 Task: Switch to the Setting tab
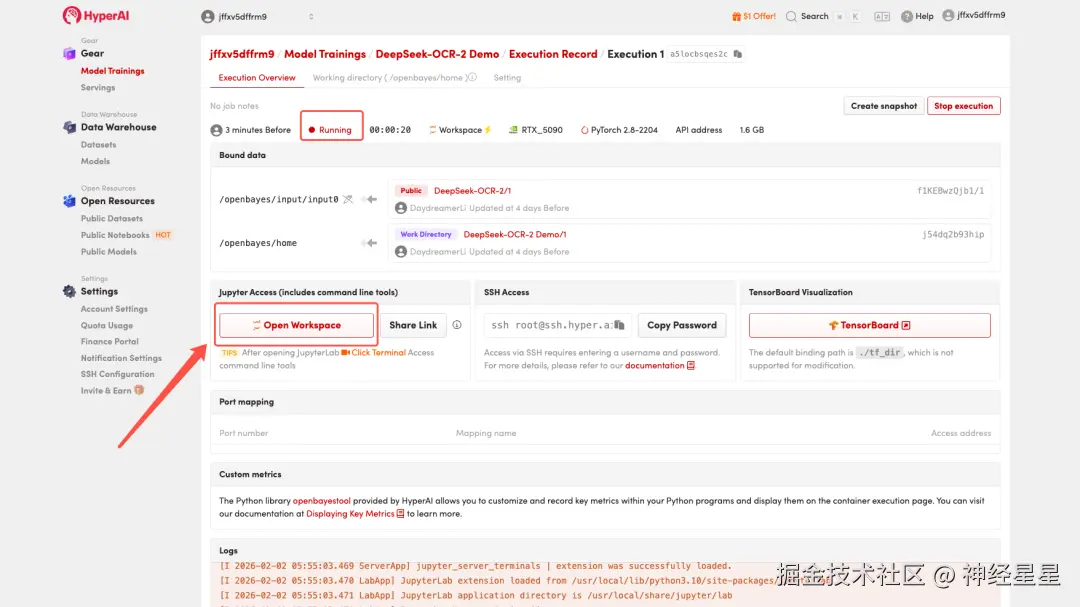pyautogui.click(x=507, y=78)
